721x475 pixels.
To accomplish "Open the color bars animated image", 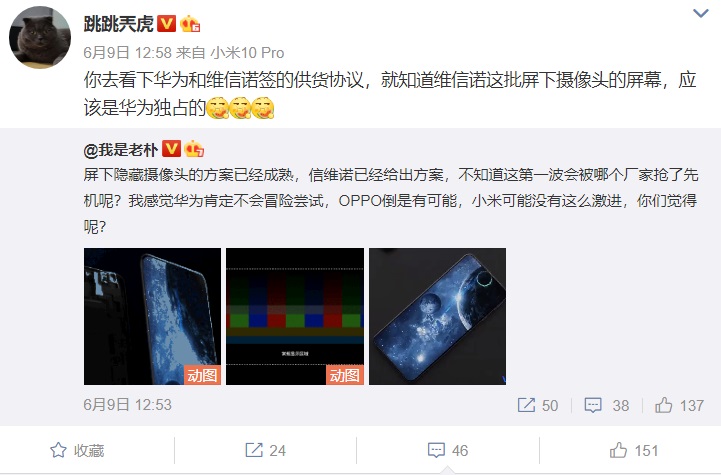I will (x=295, y=316).
